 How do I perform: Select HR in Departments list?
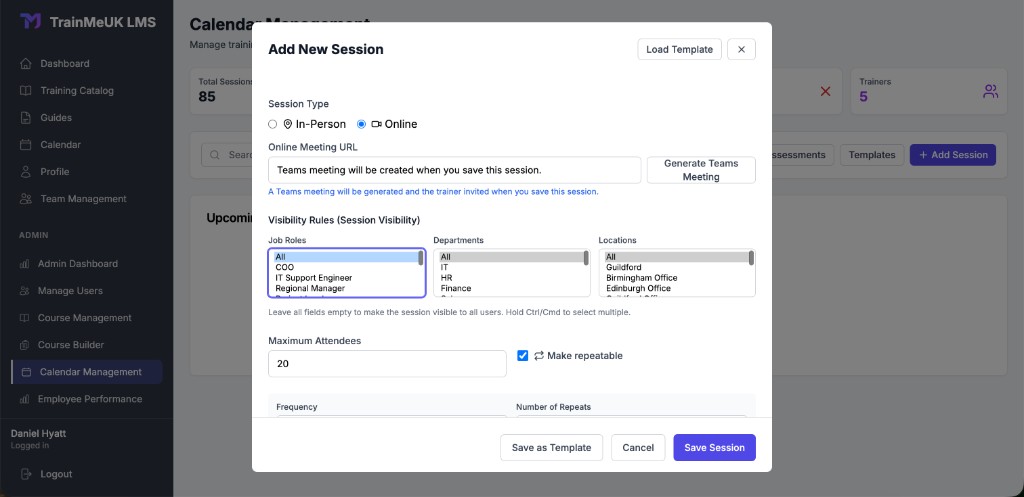511,278
